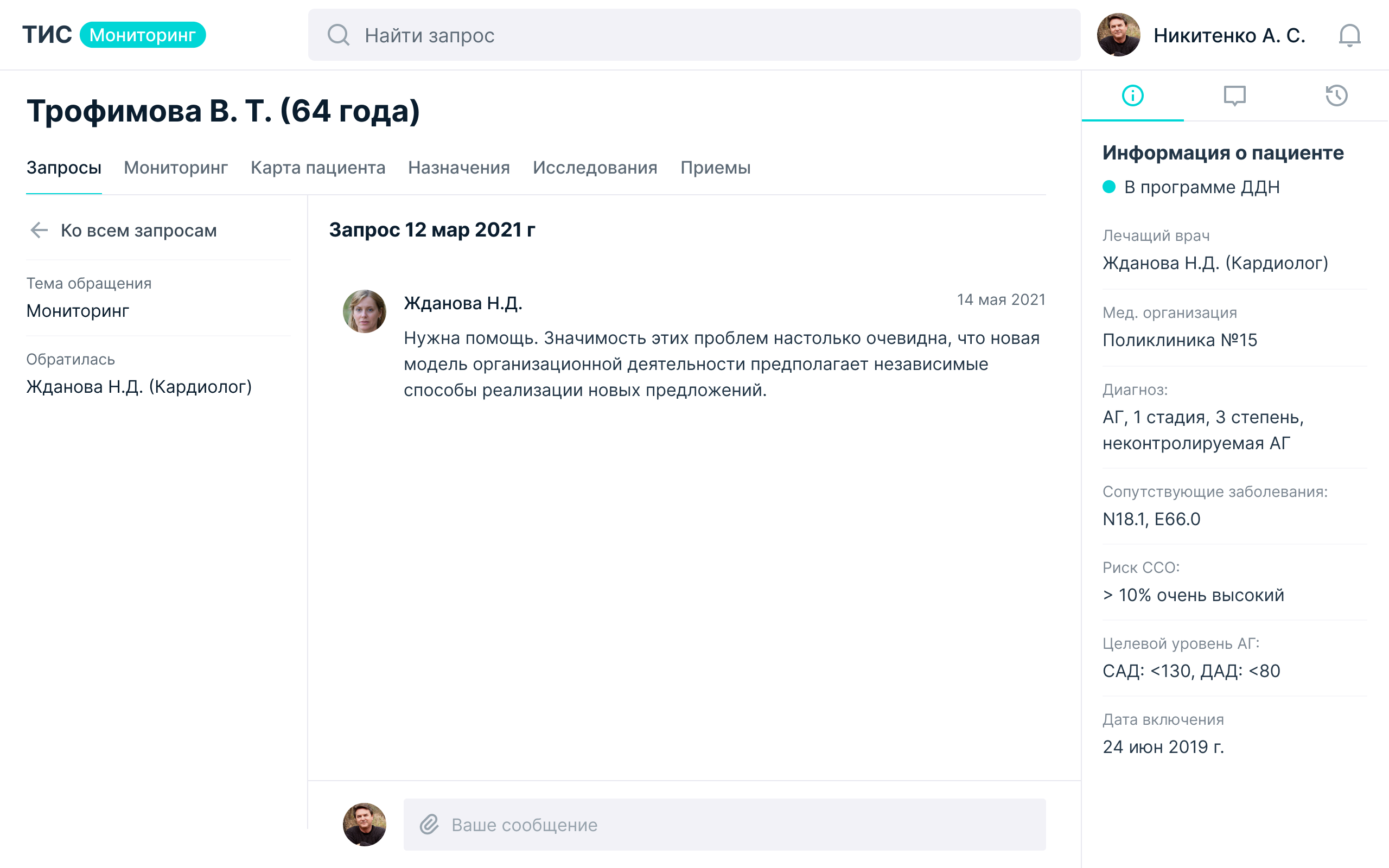Open the comments panel icon
Viewport: 1389px width, 868px height.
(x=1234, y=95)
